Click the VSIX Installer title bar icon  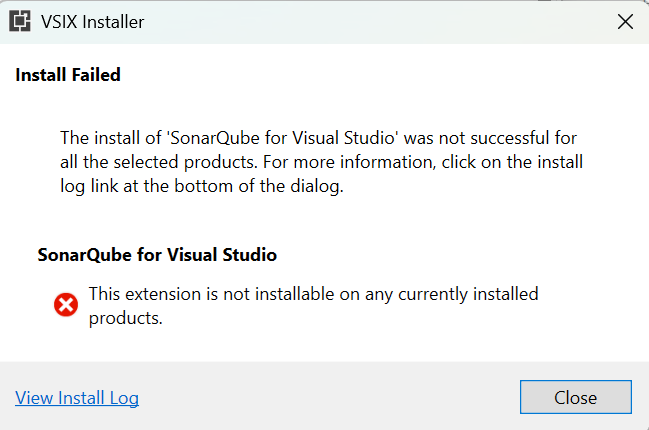[x=20, y=22]
